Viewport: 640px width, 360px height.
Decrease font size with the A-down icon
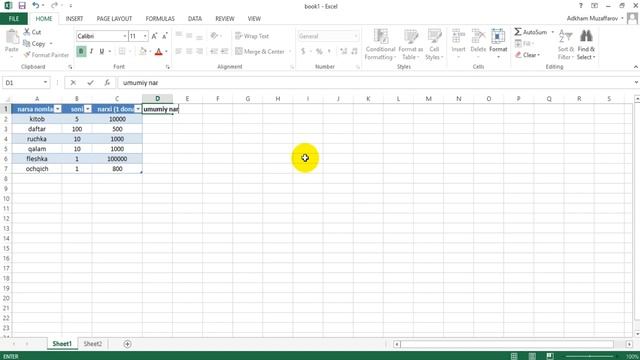point(164,36)
